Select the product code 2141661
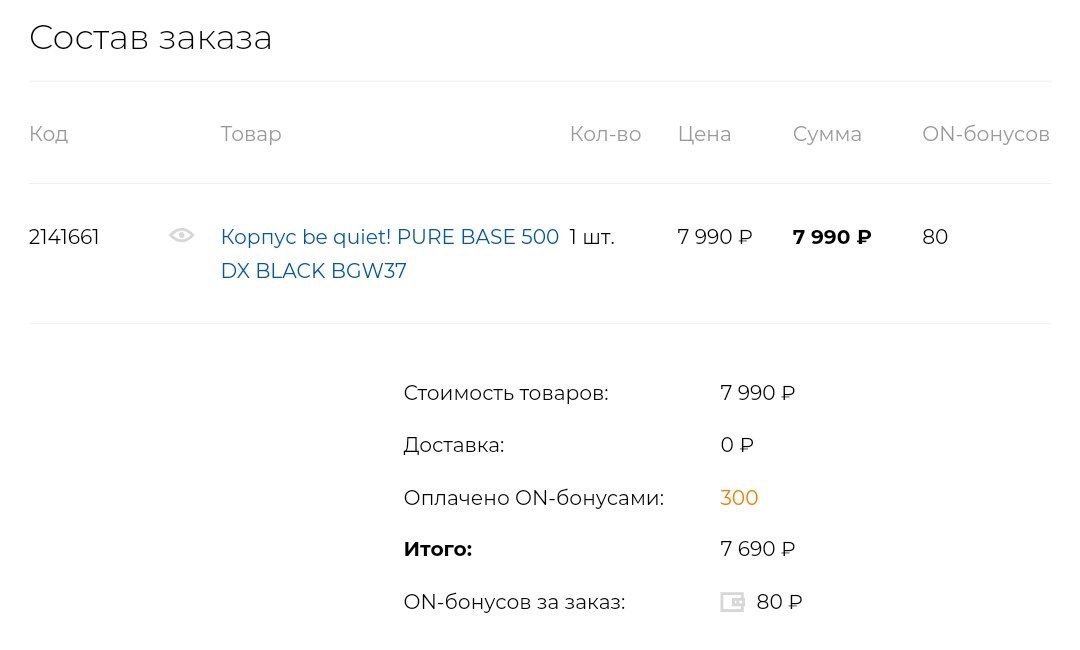 [64, 237]
